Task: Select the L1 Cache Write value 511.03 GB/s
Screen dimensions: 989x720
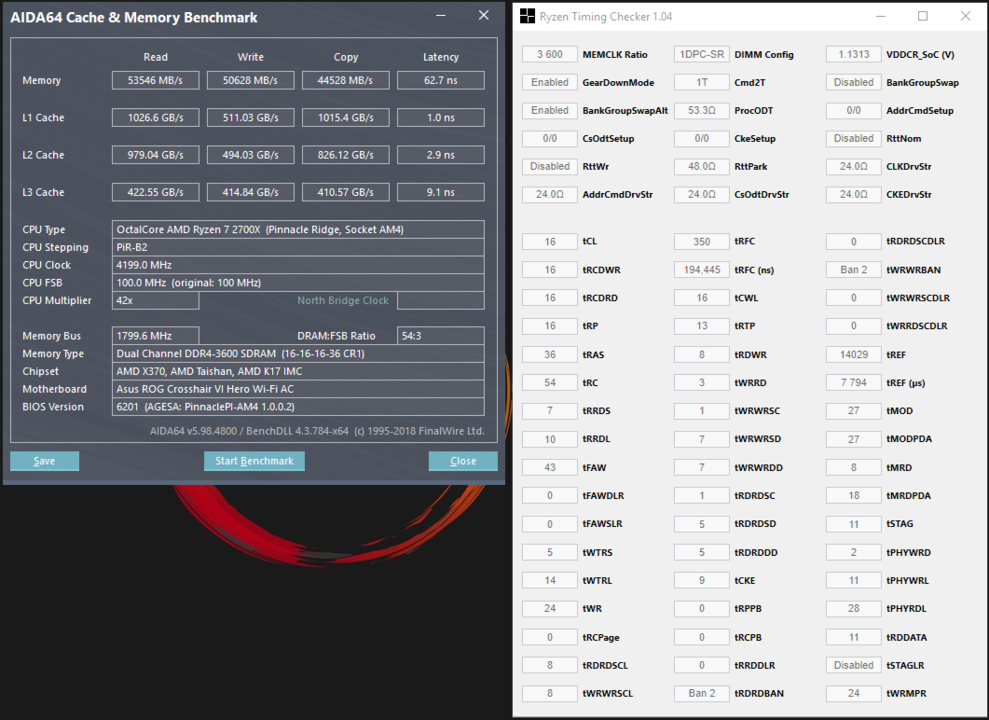Action: (250, 117)
